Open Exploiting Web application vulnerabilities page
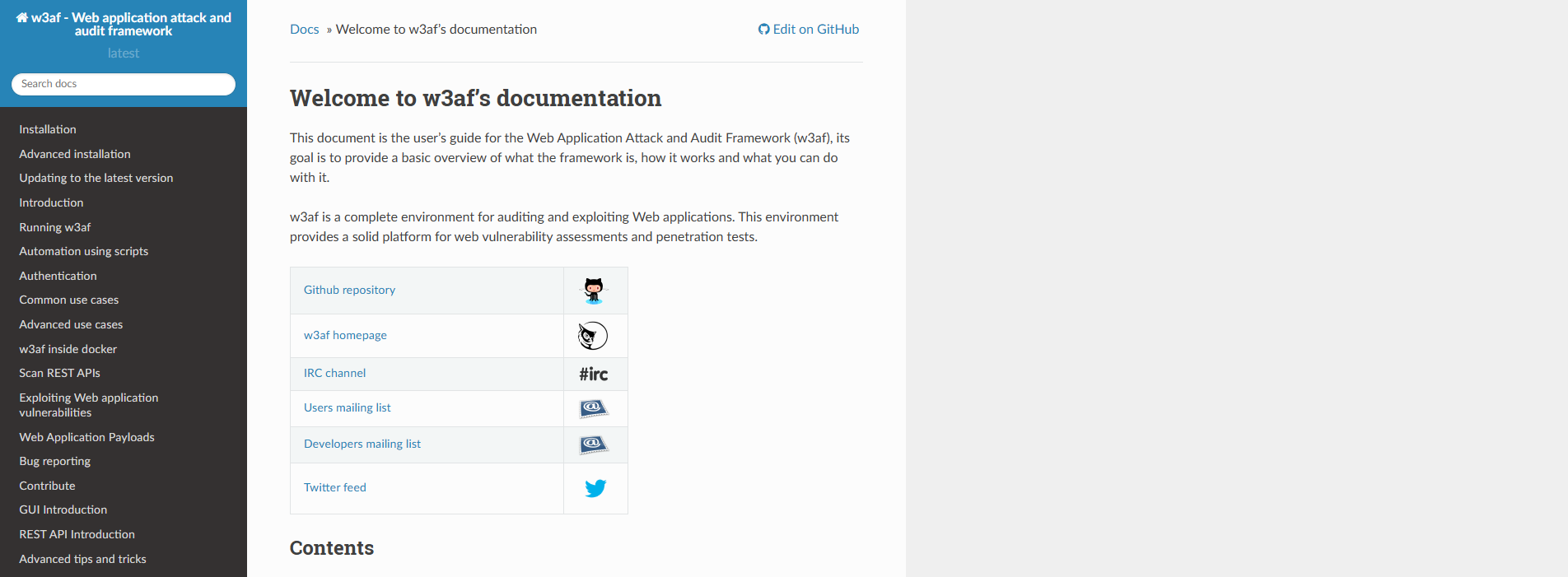The image size is (1568, 577). (x=88, y=405)
